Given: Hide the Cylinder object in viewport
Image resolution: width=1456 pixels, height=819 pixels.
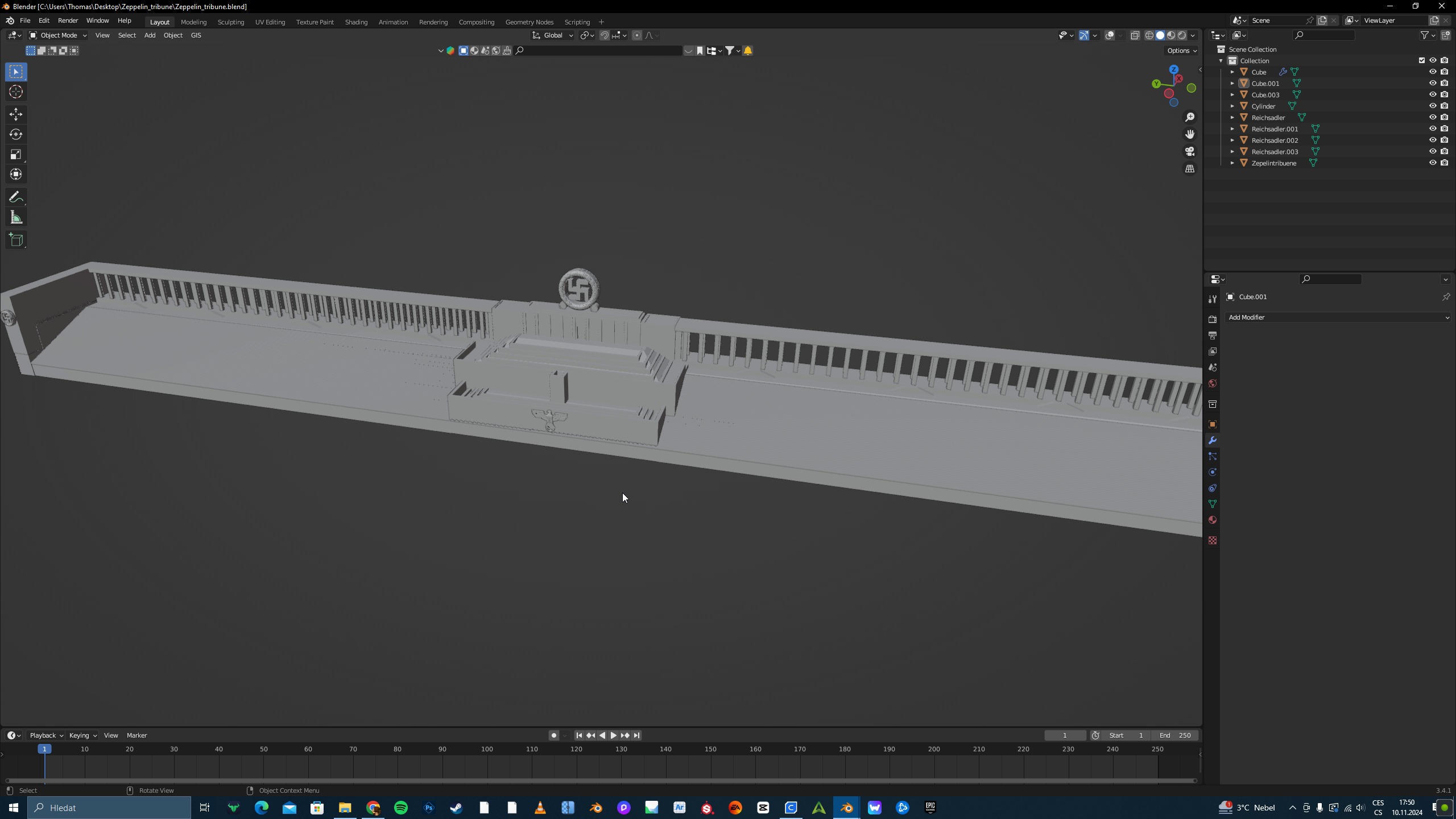Looking at the screenshot, I should click(1433, 106).
